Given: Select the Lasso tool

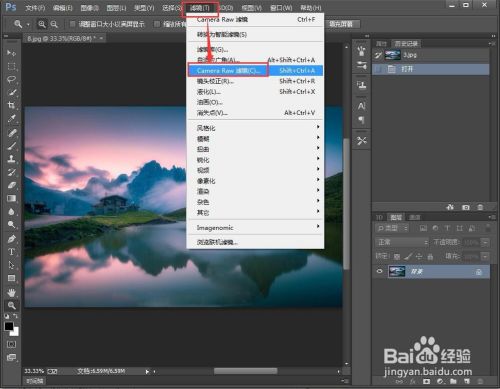Looking at the screenshot, I should 11,79.
